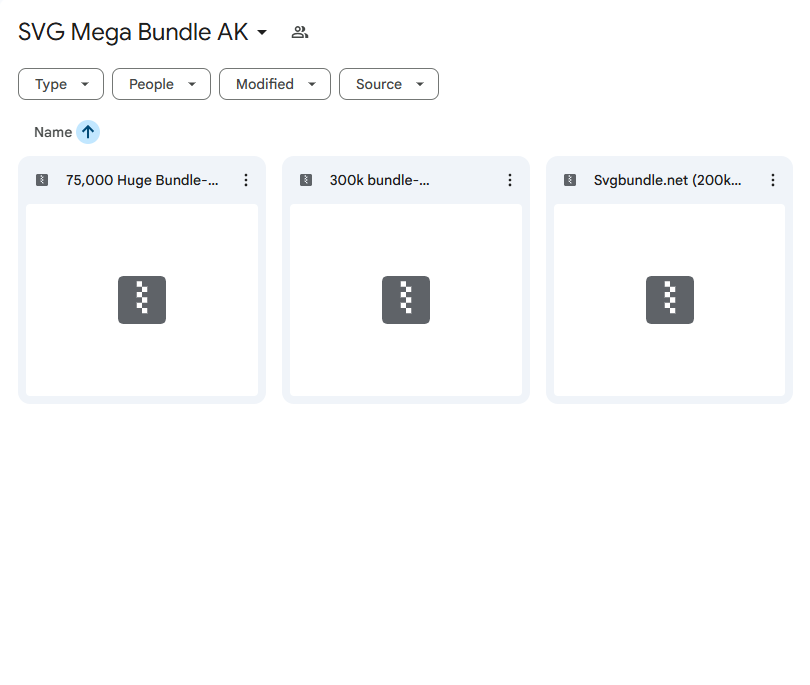Open more actions for Svgbundle.net file
The height and width of the screenshot is (685, 810).
point(773,180)
